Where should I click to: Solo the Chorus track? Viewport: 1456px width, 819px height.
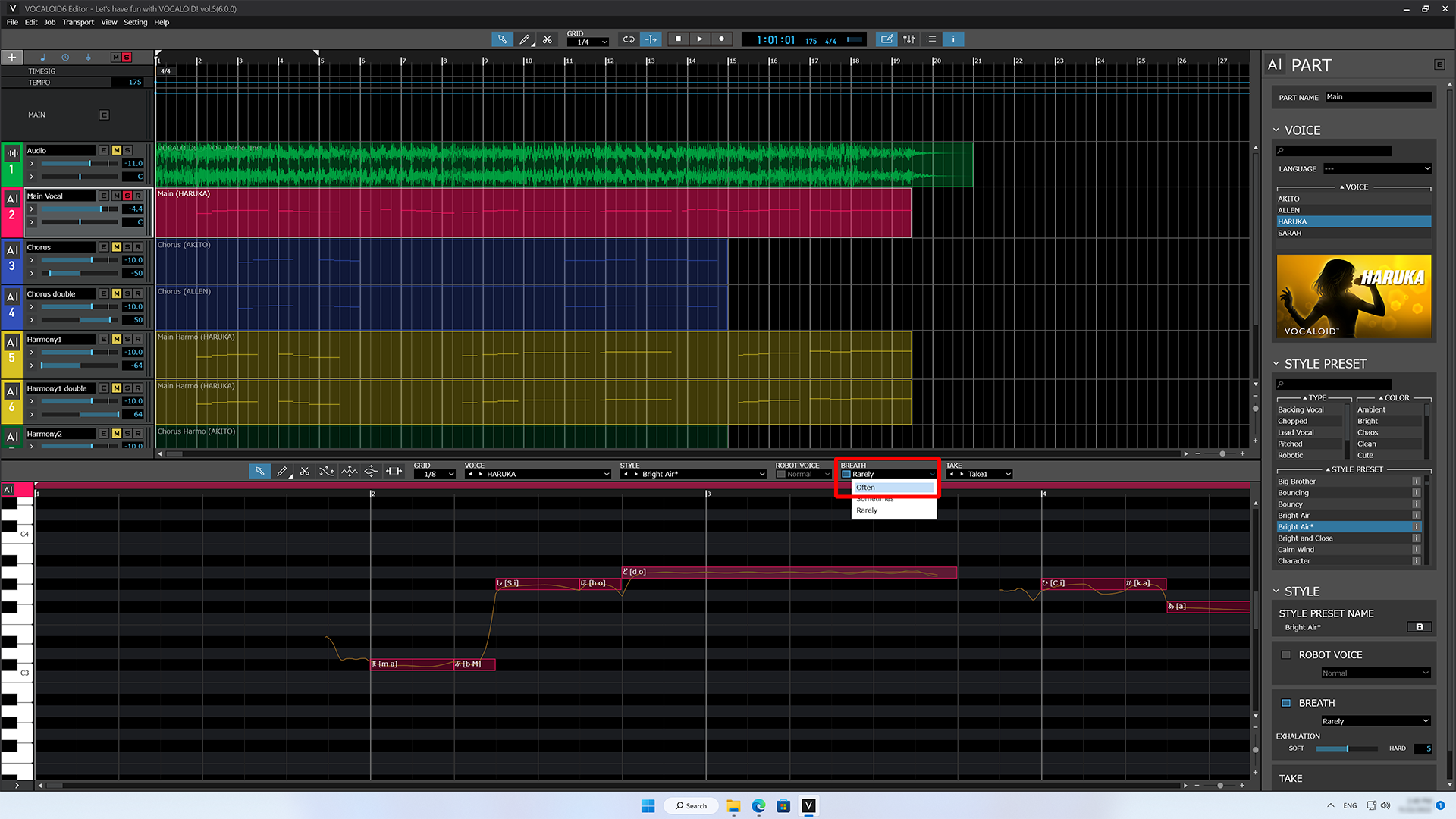127,246
